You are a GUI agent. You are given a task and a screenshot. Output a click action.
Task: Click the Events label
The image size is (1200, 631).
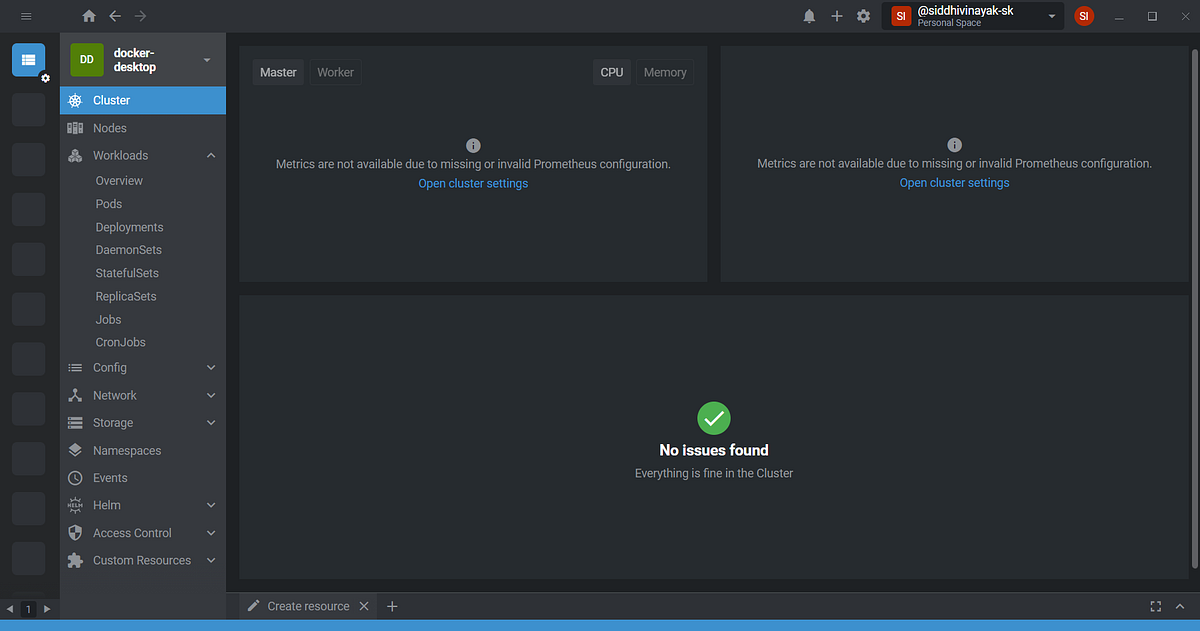click(x=110, y=478)
